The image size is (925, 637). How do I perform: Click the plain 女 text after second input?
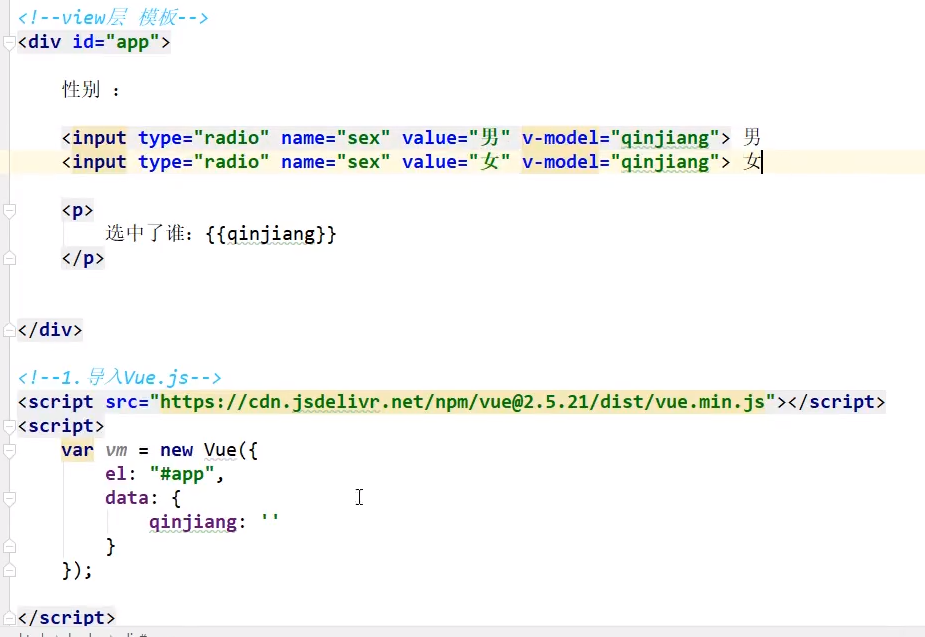pyautogui.click(x=752, y=162)
